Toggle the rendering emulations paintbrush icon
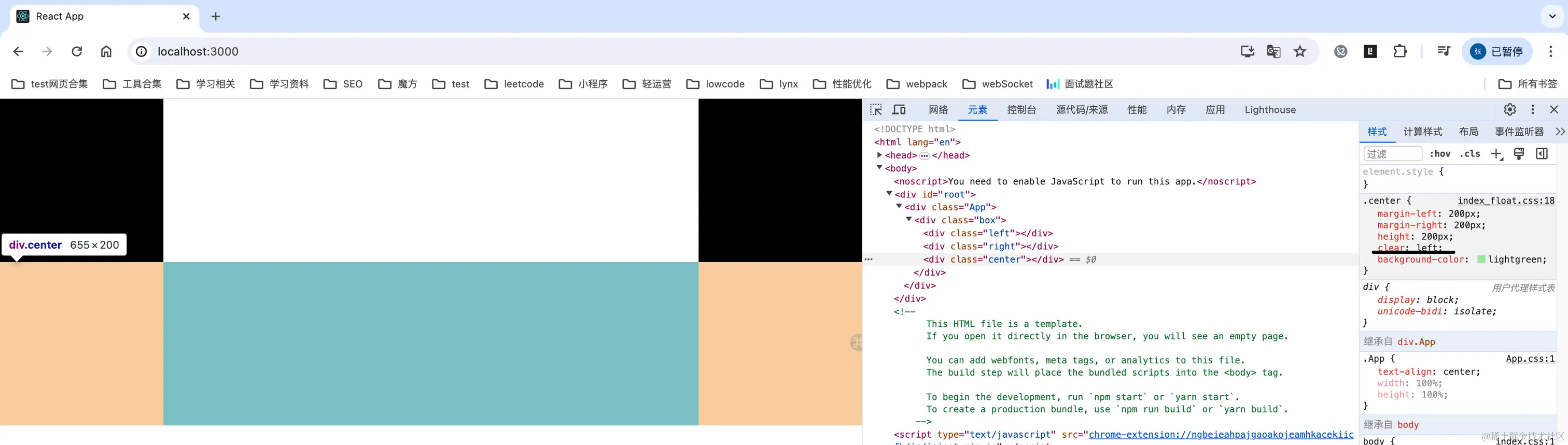 pos(1519,154)
